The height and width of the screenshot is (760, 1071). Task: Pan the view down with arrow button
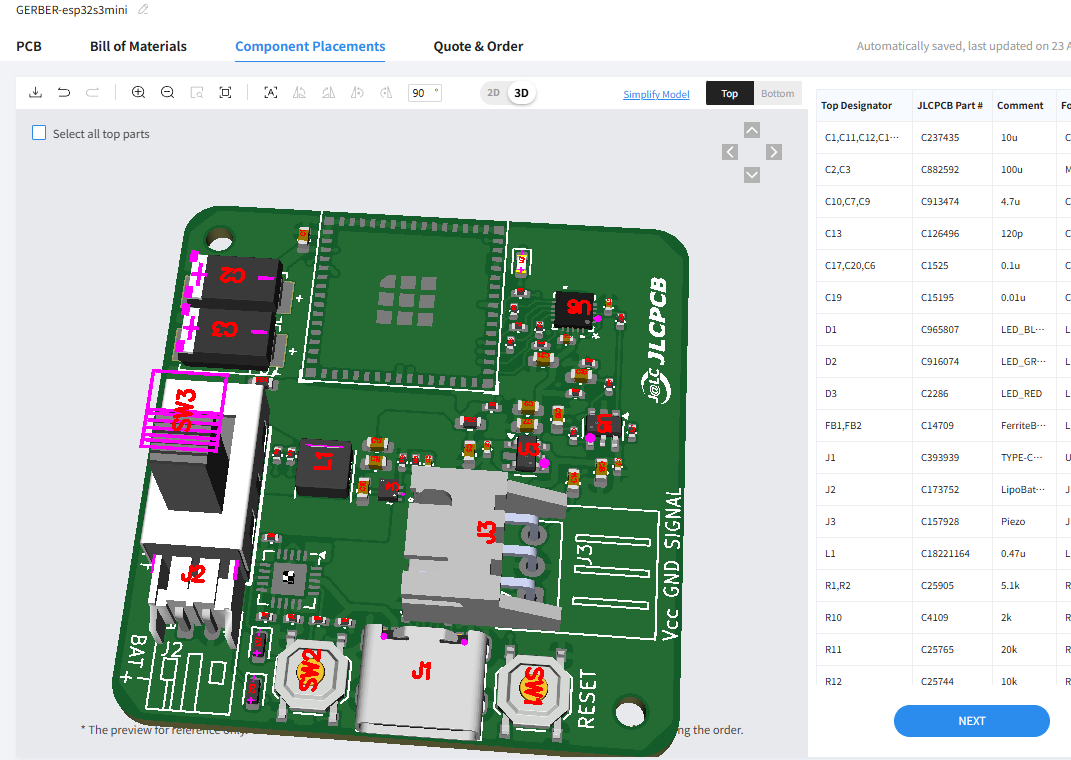click(x=752, y=175)
